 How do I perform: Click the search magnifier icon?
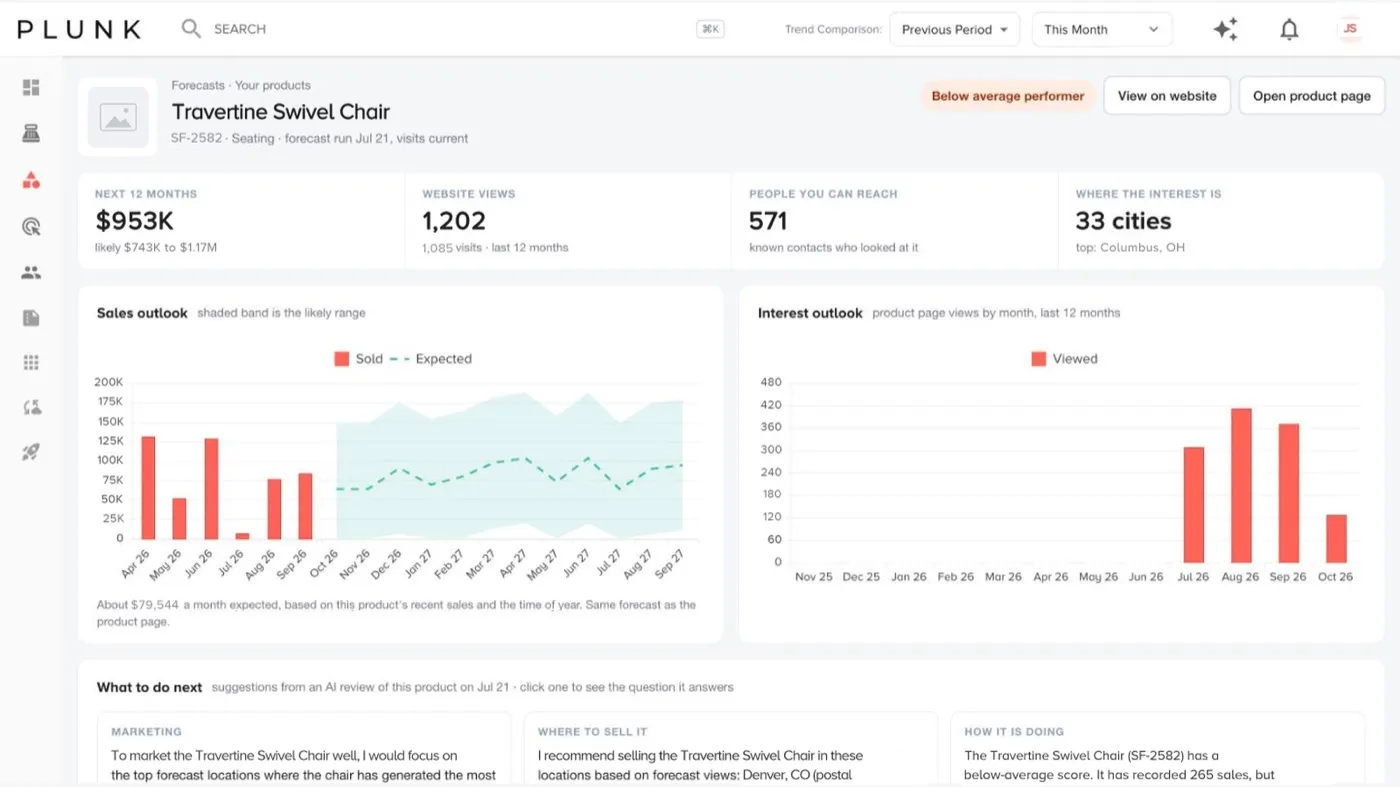point(191,29)
